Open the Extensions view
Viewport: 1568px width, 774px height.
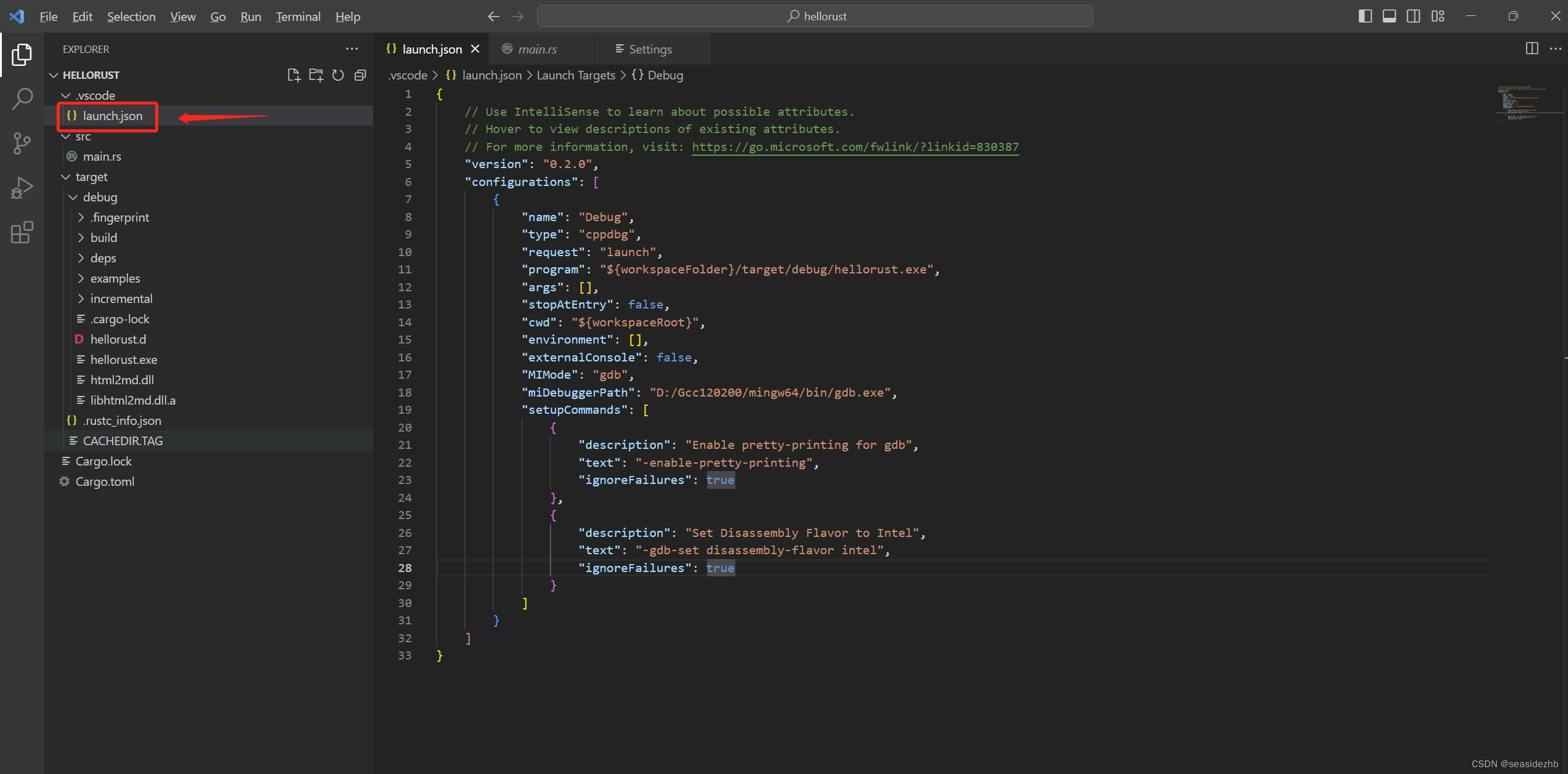point(22,232)
